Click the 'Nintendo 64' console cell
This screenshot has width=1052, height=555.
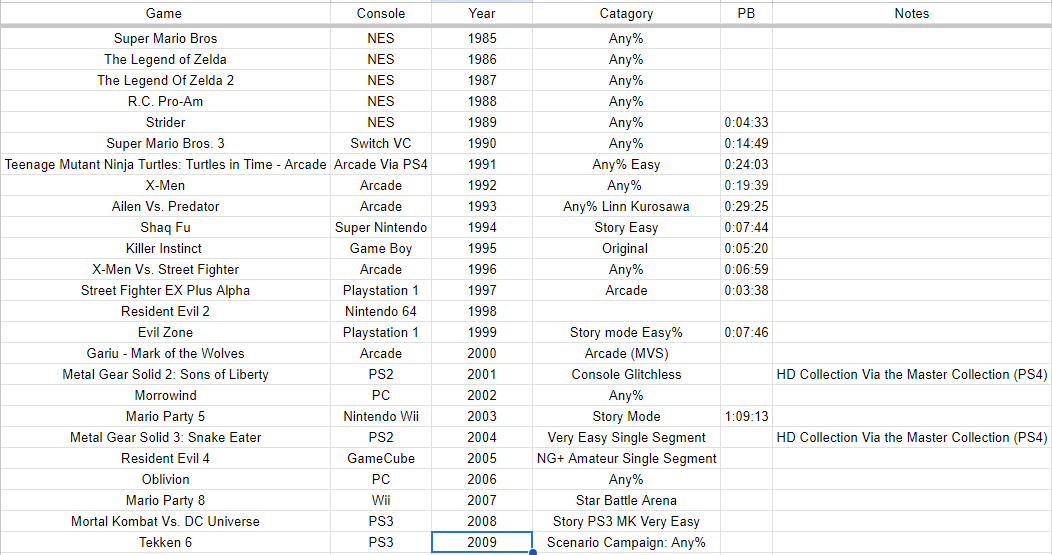pos(380,311)
